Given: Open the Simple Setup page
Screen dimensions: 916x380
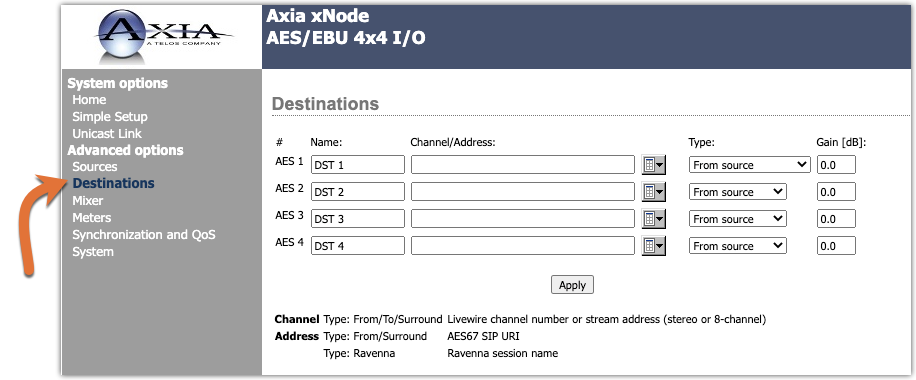Looking at the screenshot, I should point(110,116).
